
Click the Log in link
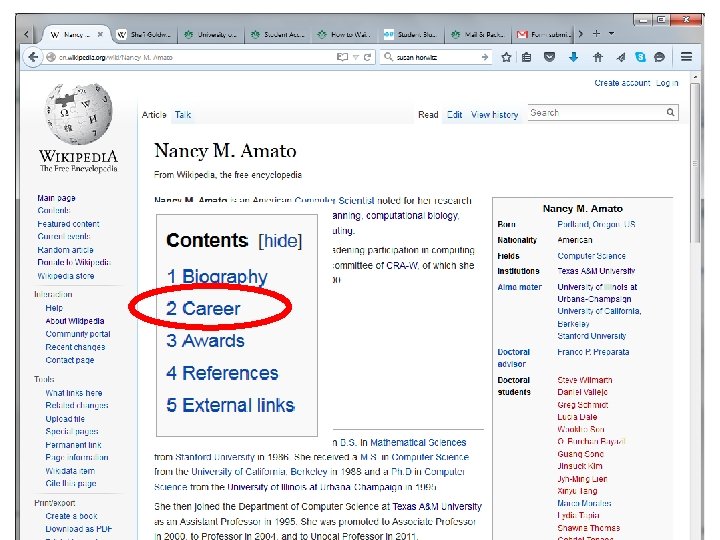pyautogui.click(x=667, y=83)
